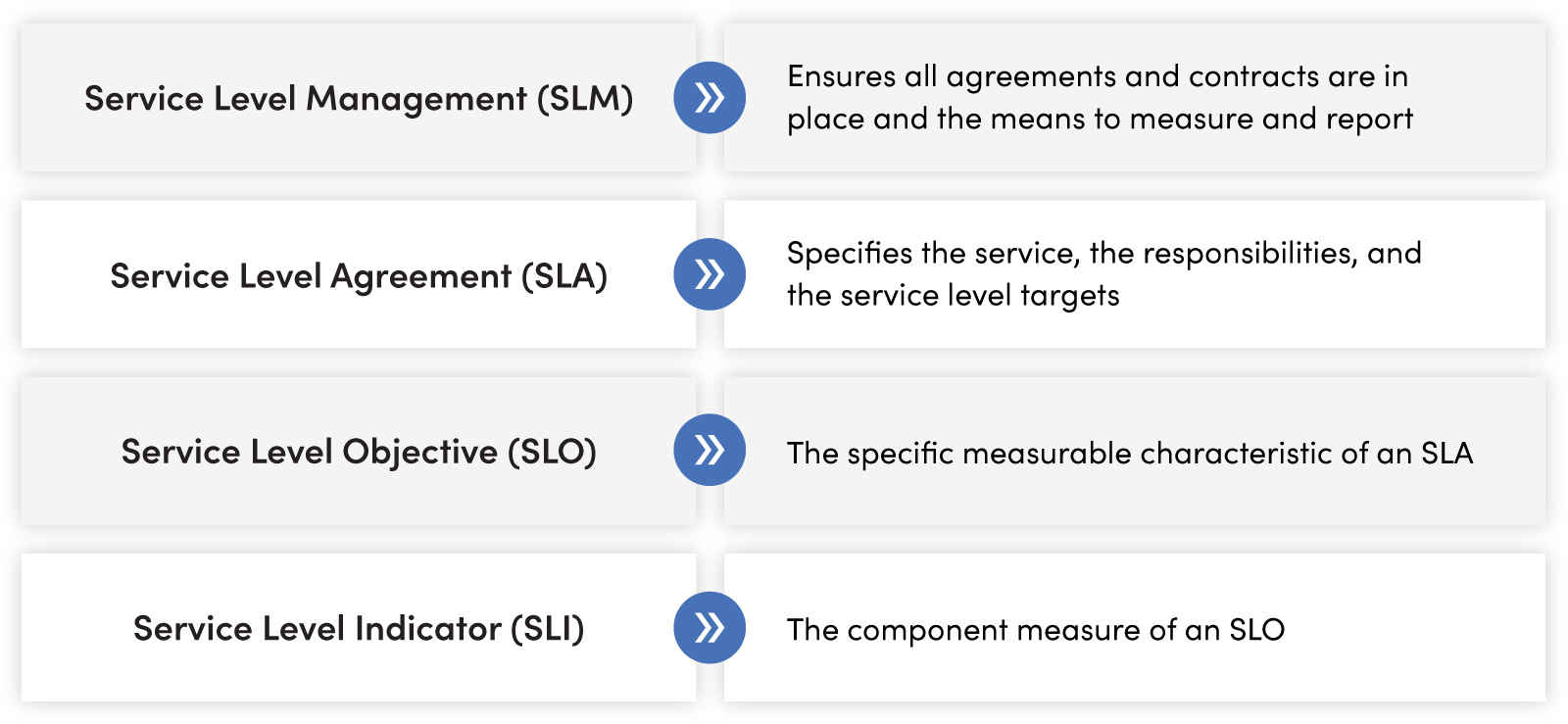Select the Service Level Agreement (SLA) heading
Image resolution: width=1568 pixels, height=724 pixels.
coord(358,276)
